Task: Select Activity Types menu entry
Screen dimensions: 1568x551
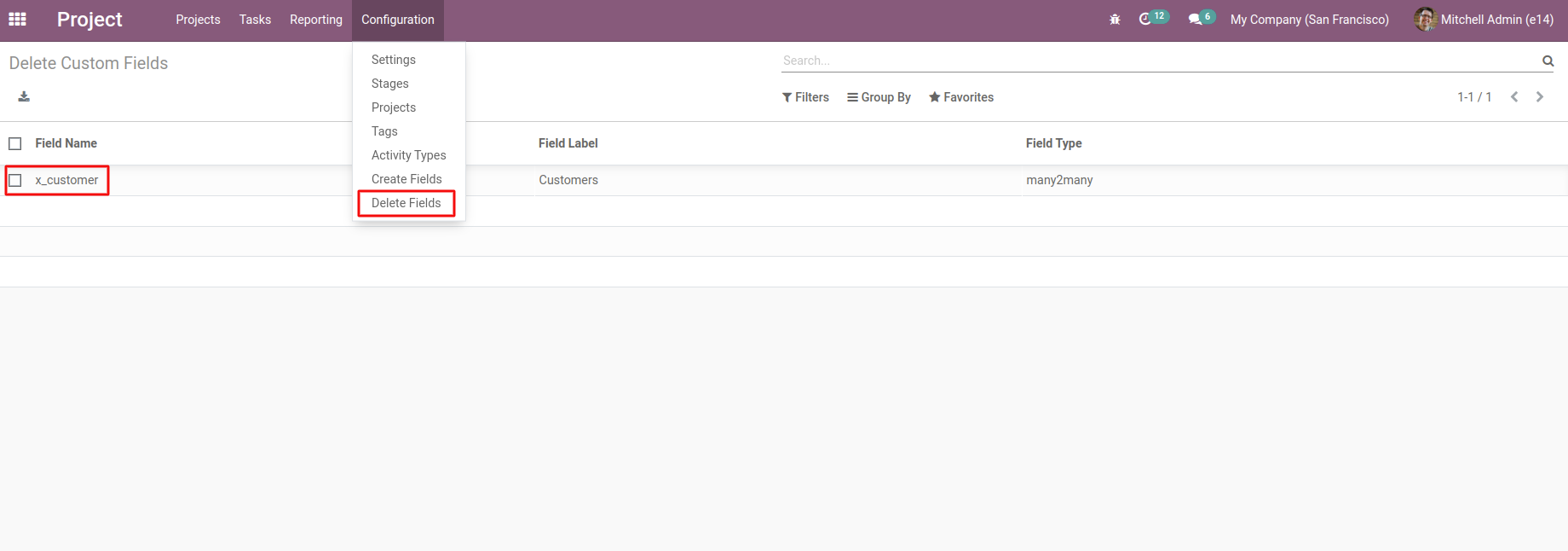Action: pyautogui.click(x=409, y=155)
